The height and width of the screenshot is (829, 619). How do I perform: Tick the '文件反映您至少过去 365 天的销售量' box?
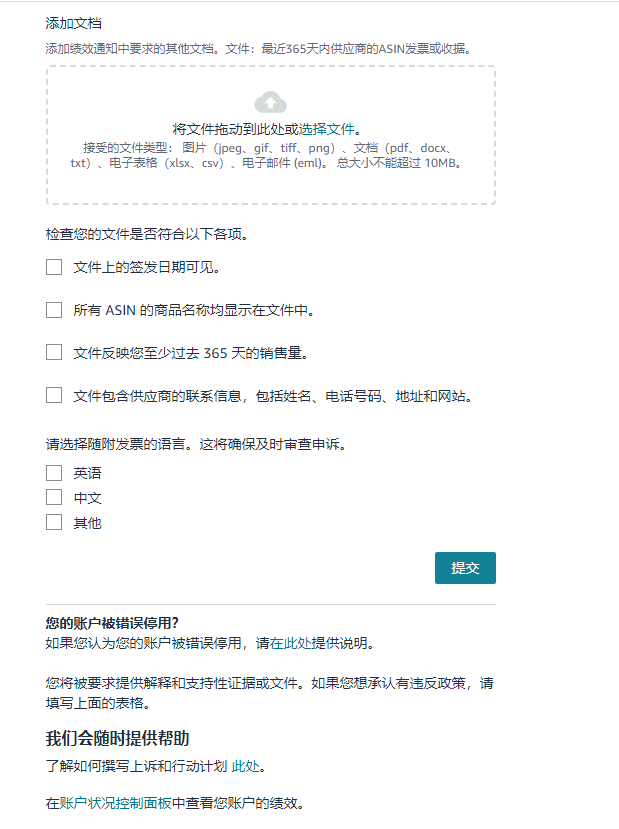(54, 352)
